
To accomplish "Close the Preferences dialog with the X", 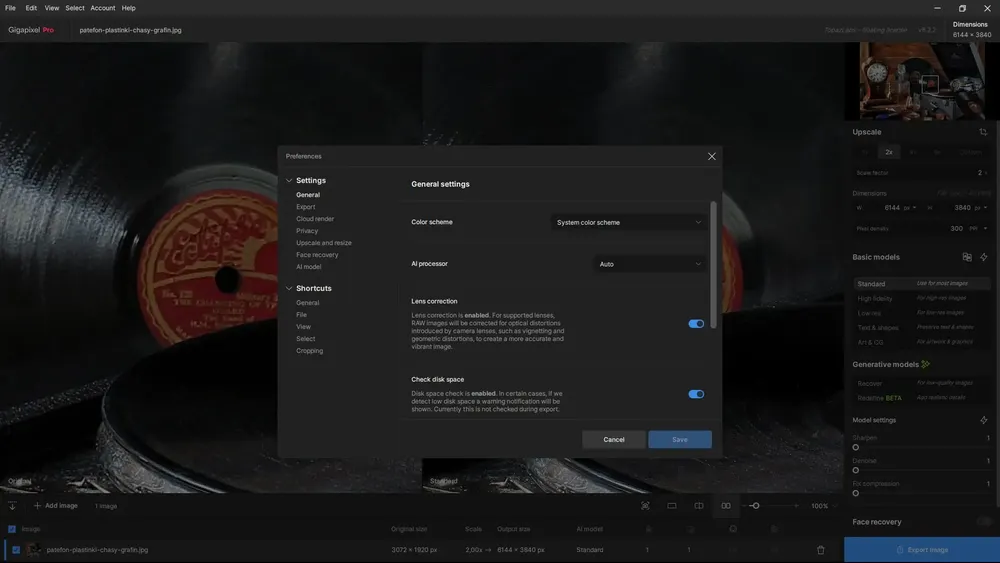I will point(712,156).
